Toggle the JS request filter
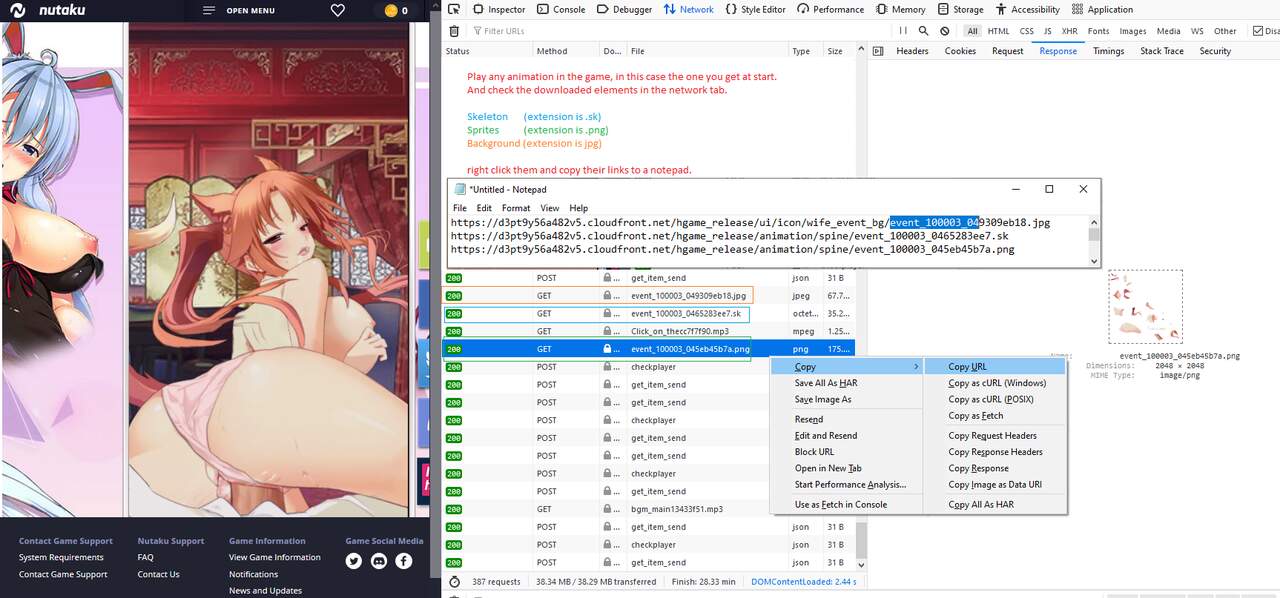 tap(1047, 31)
